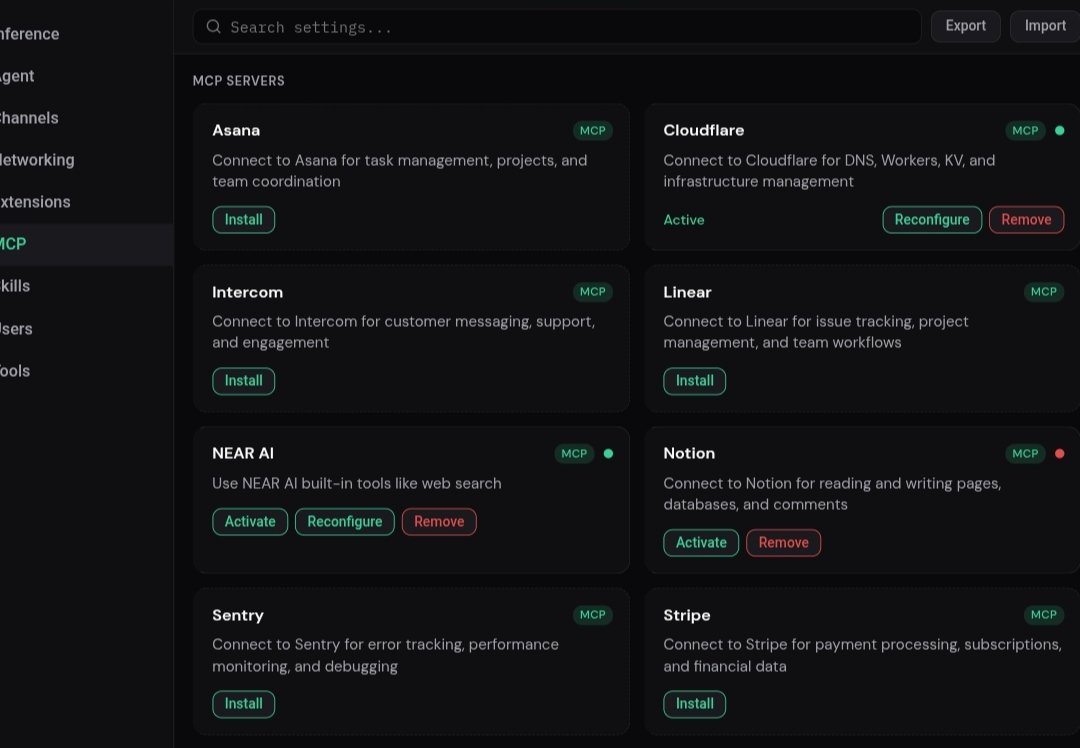Image resolution: width=1080 pixels, height=748 pixels.
Task: Click the MCP badge on Sentry card
Action: pyautogui.click(x=592, y=614)
